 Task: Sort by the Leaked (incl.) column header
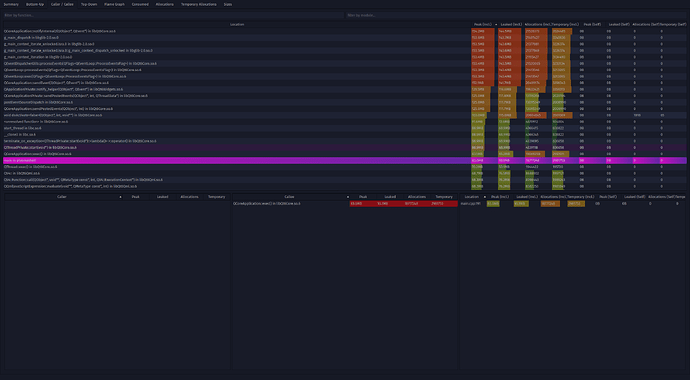point(510,25)
